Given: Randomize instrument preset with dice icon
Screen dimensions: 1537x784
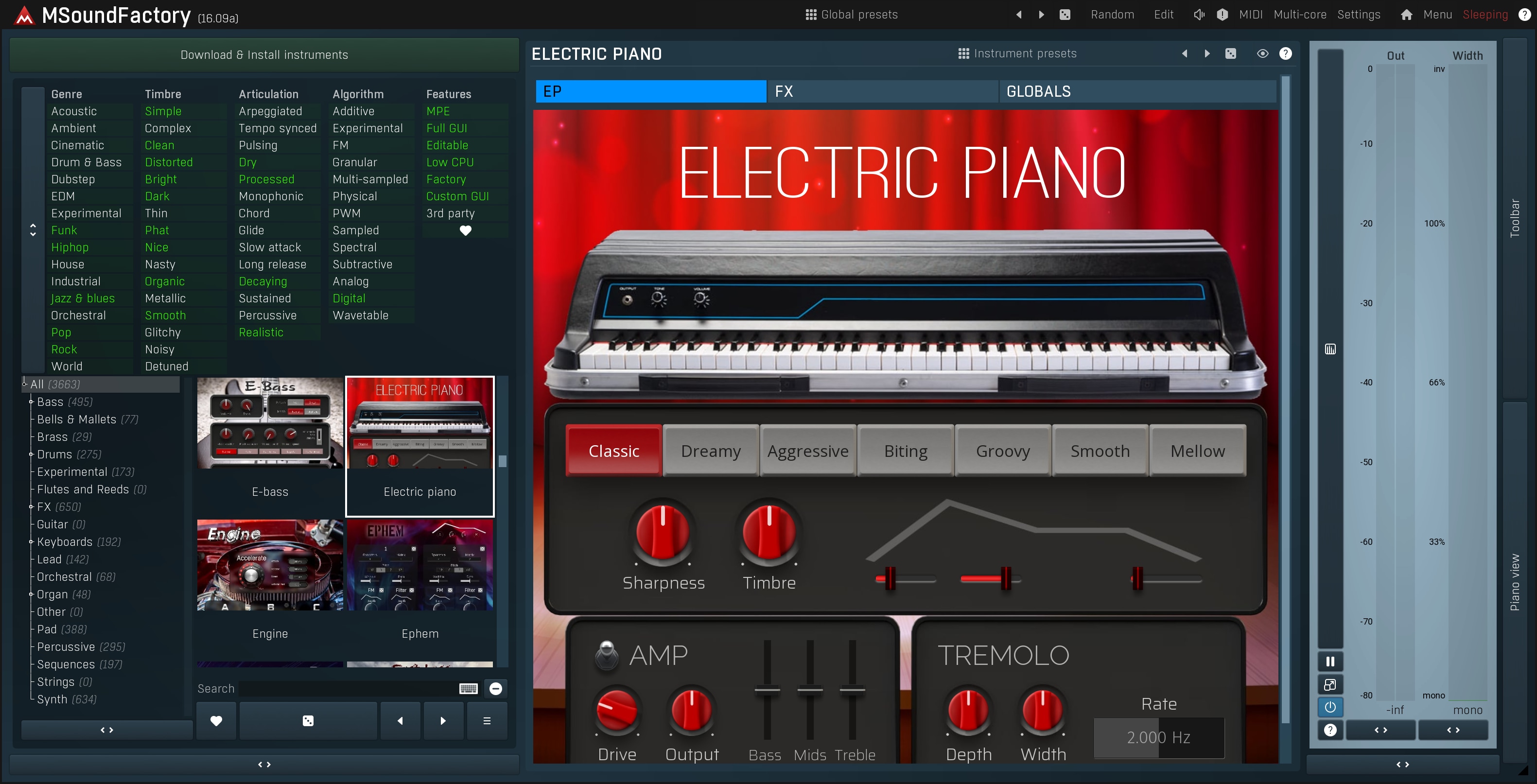Looking at the screenshot, I should 1230,53.
